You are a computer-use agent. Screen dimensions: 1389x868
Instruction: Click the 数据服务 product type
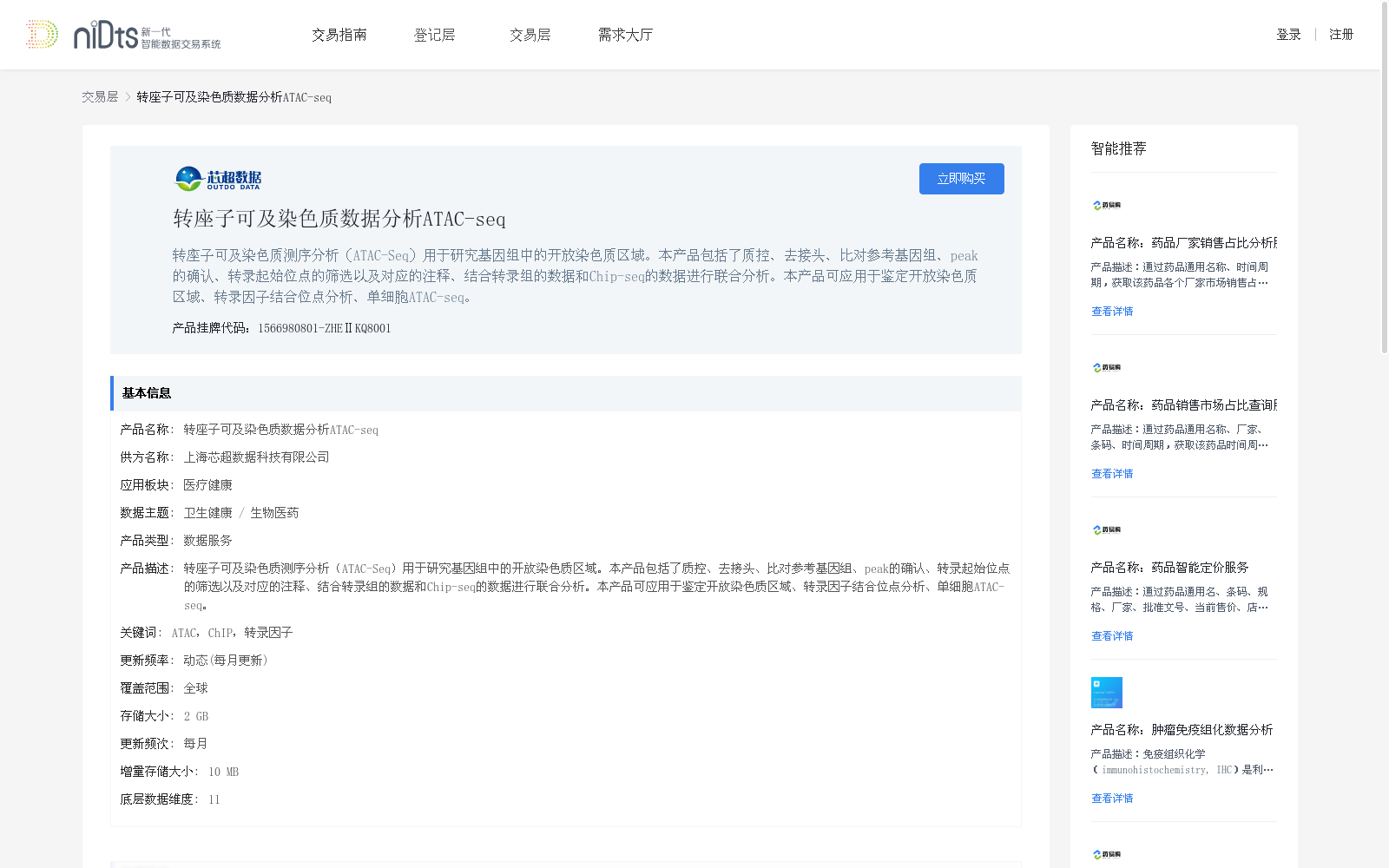(x=207, y=541)
